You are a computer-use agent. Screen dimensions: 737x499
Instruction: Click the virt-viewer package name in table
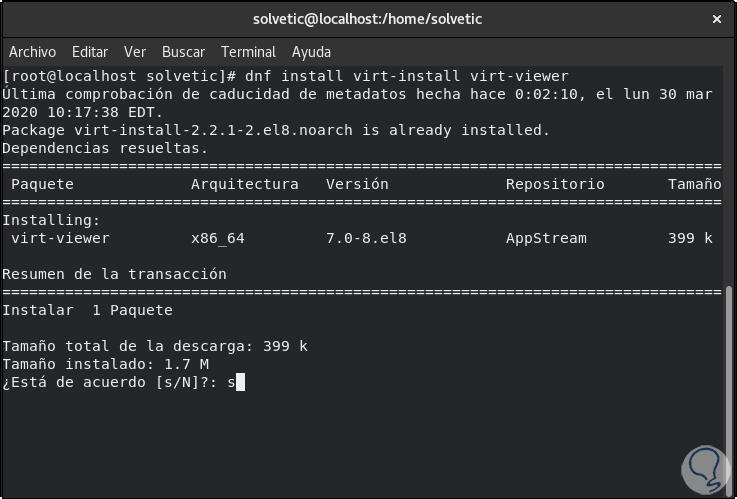coord(60,238)
